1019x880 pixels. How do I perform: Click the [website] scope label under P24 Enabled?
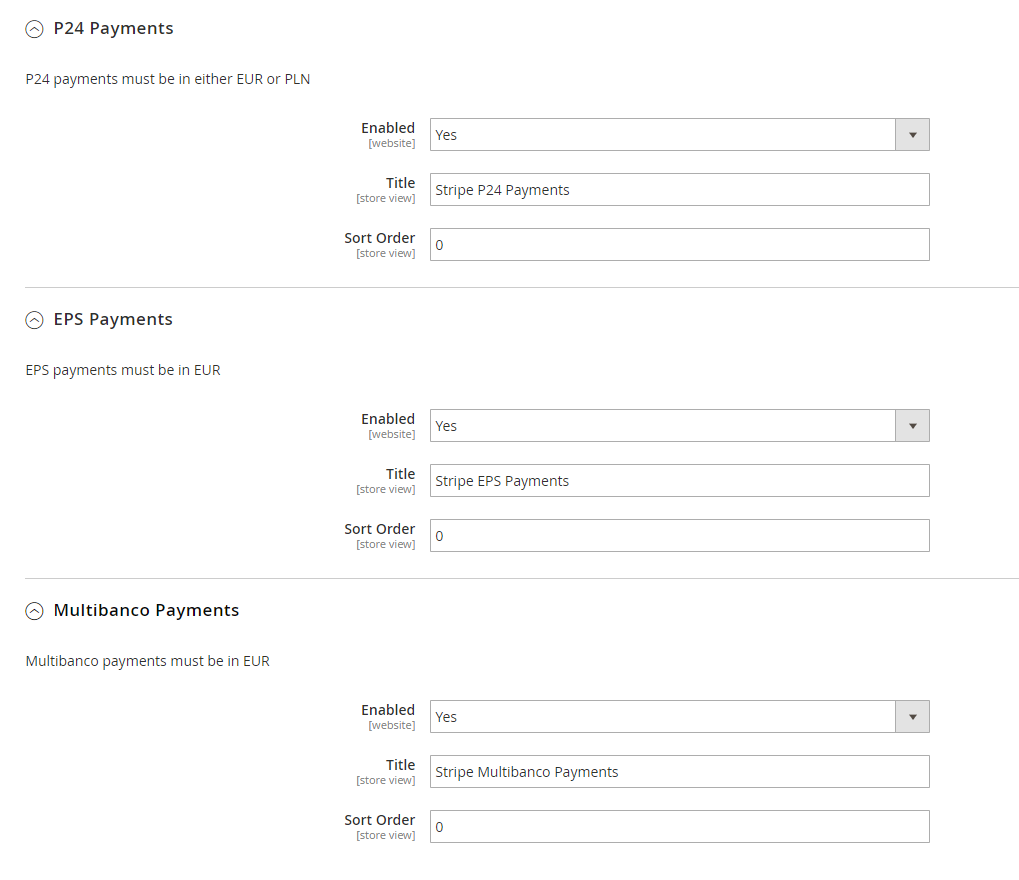click(391, 143)
